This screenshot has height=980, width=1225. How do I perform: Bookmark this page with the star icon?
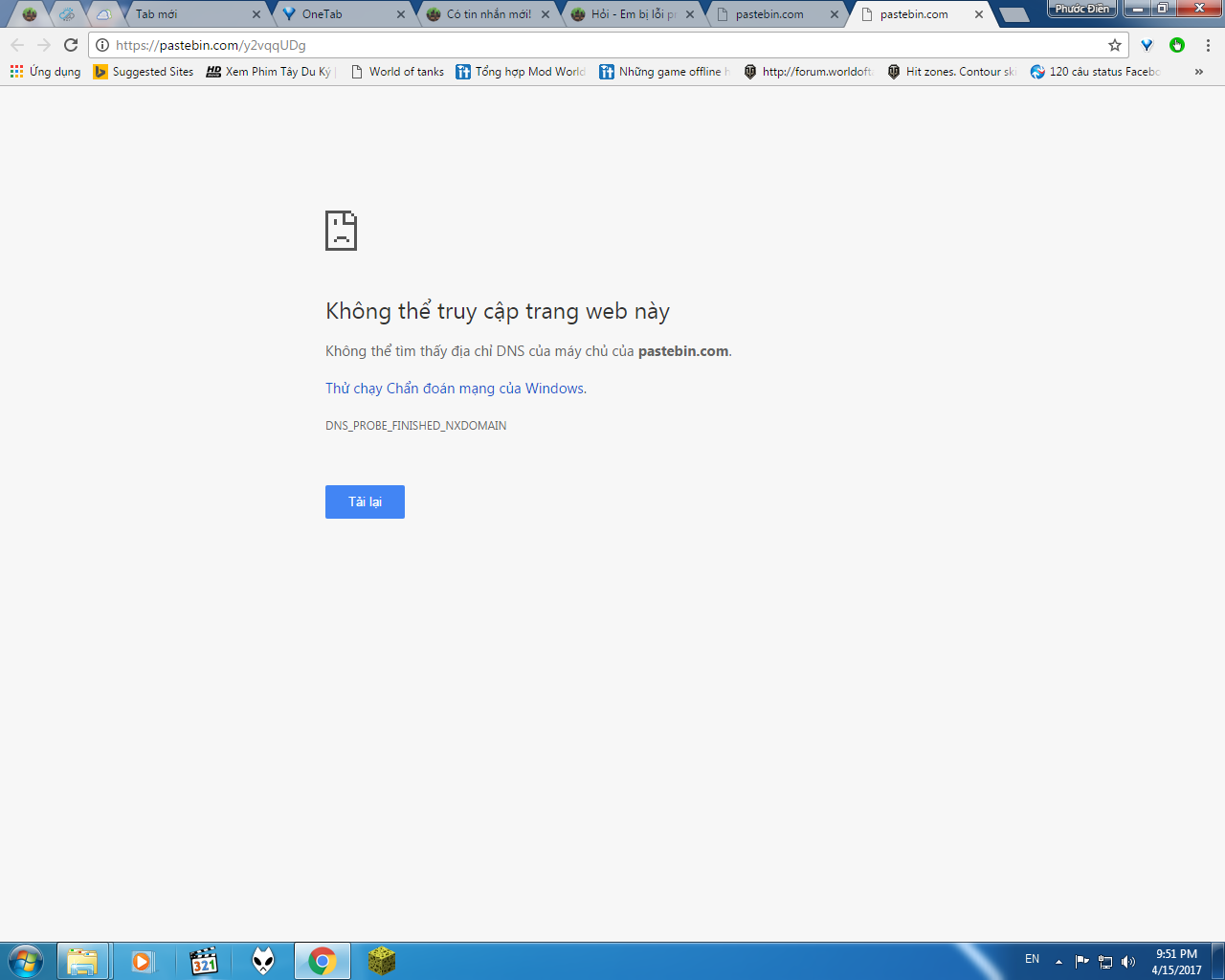[x=1115, y=45]
